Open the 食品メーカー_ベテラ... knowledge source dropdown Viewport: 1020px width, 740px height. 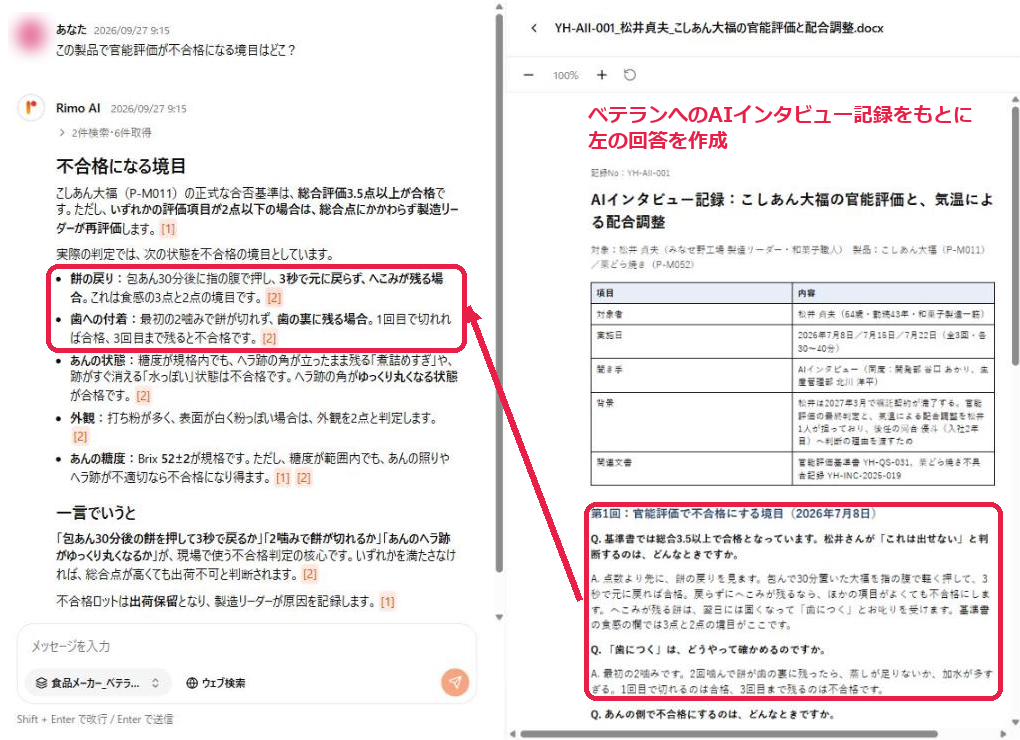(98, 683)
